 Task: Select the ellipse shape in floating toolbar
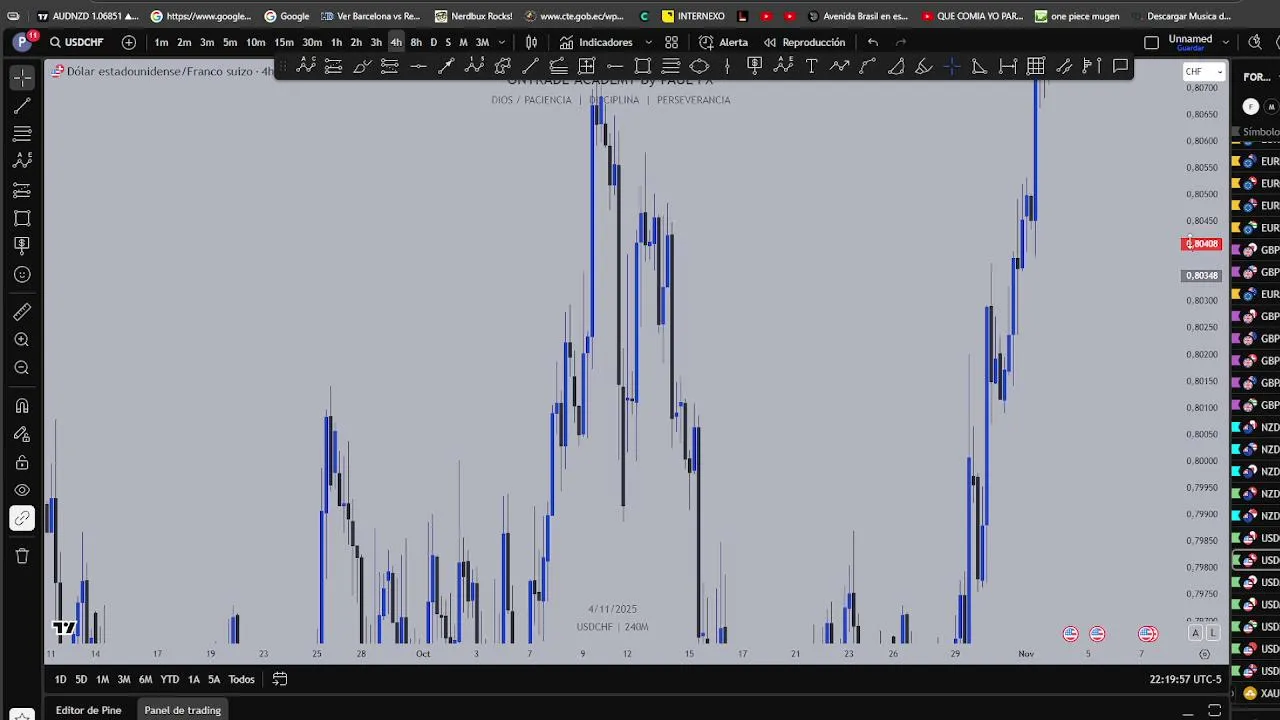pyautogui.click(x=699, y=66)
